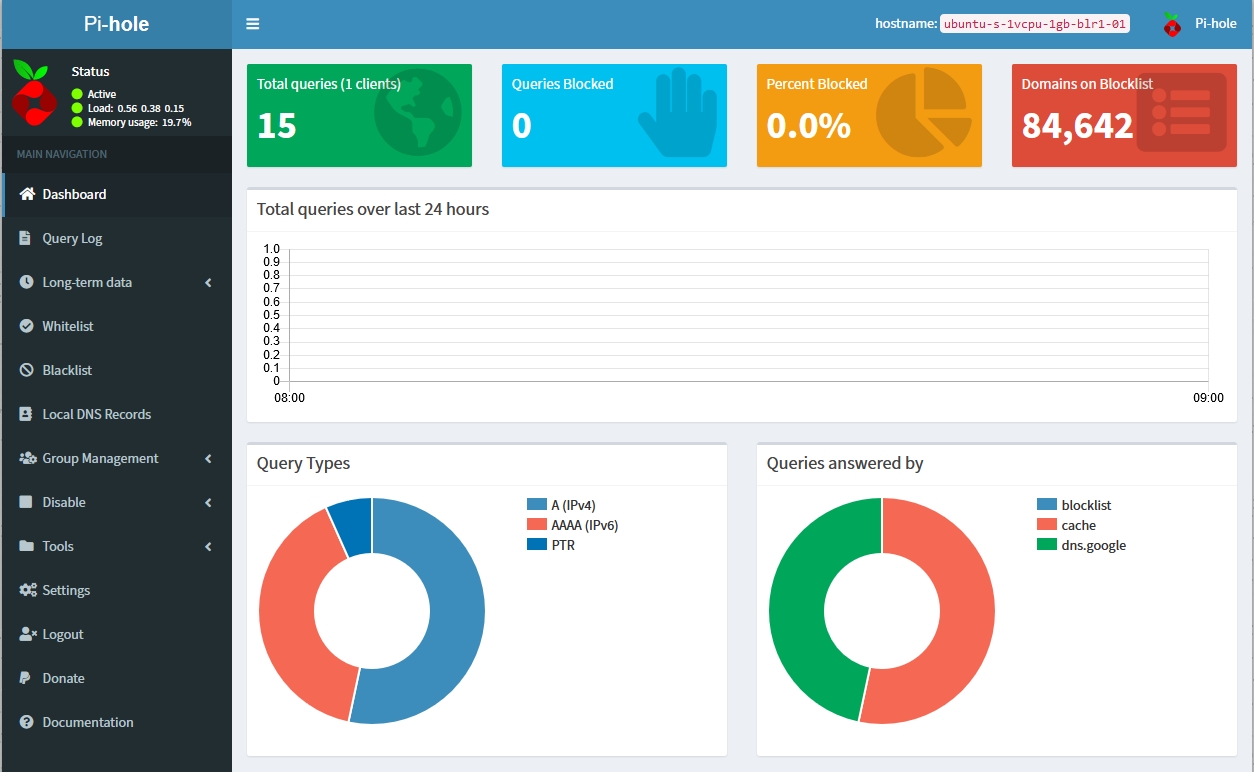Viewport: 1254px width, 772px height.
Task: Click the Donate link
Action: tap(116, 678)
